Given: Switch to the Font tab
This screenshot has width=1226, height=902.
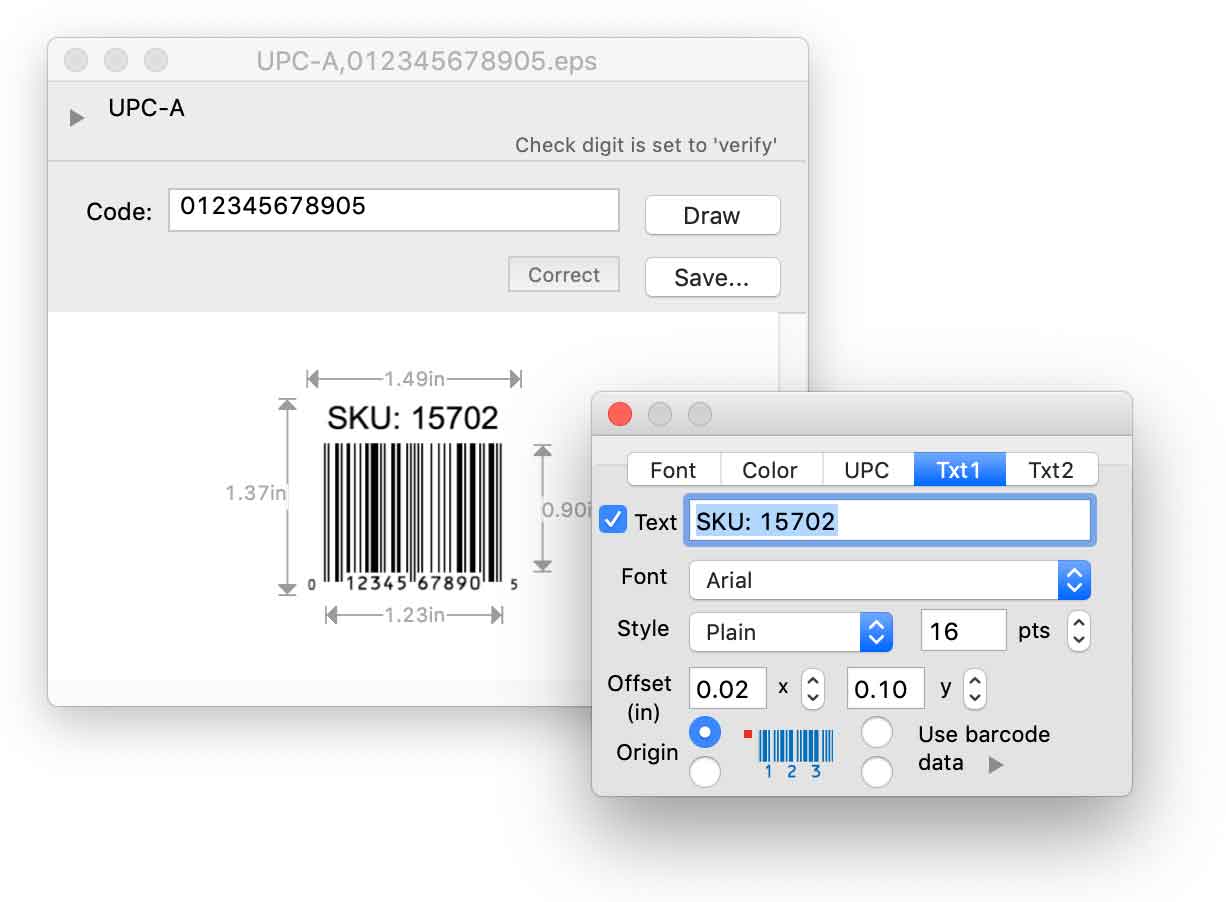Looking at the screenshot, I should point(672,469).
